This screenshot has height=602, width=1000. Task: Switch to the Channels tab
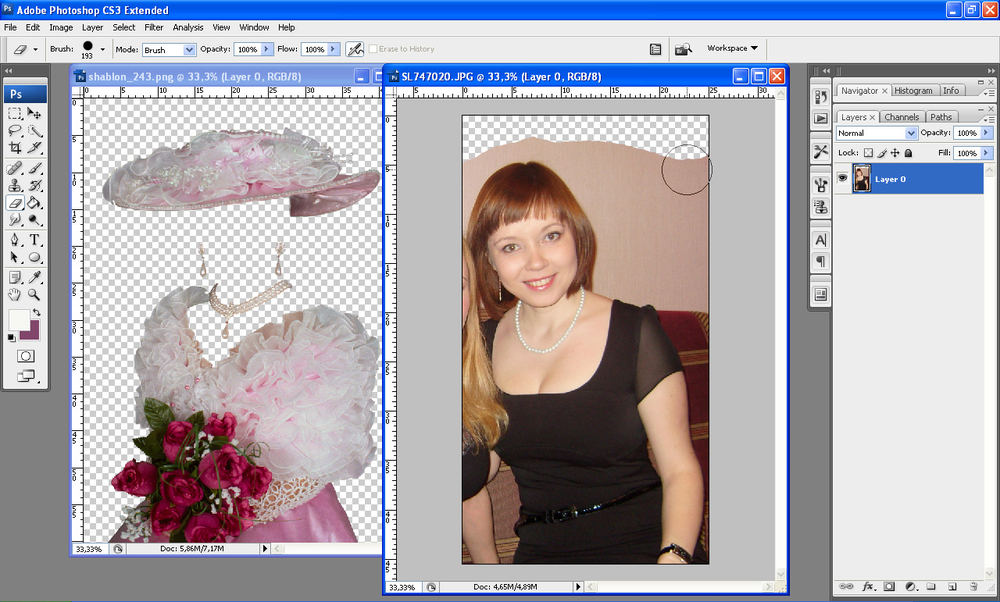(x=901, y=117)
